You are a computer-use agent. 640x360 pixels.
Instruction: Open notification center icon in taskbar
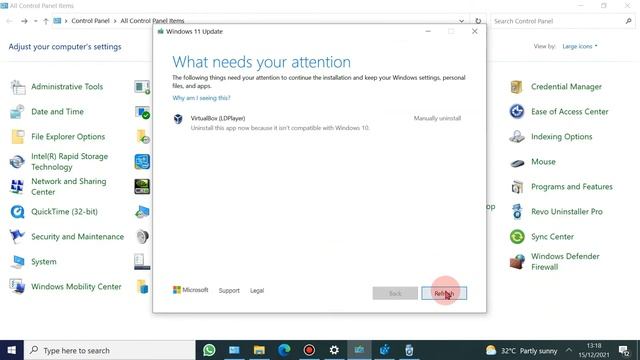tap(624, 350)
